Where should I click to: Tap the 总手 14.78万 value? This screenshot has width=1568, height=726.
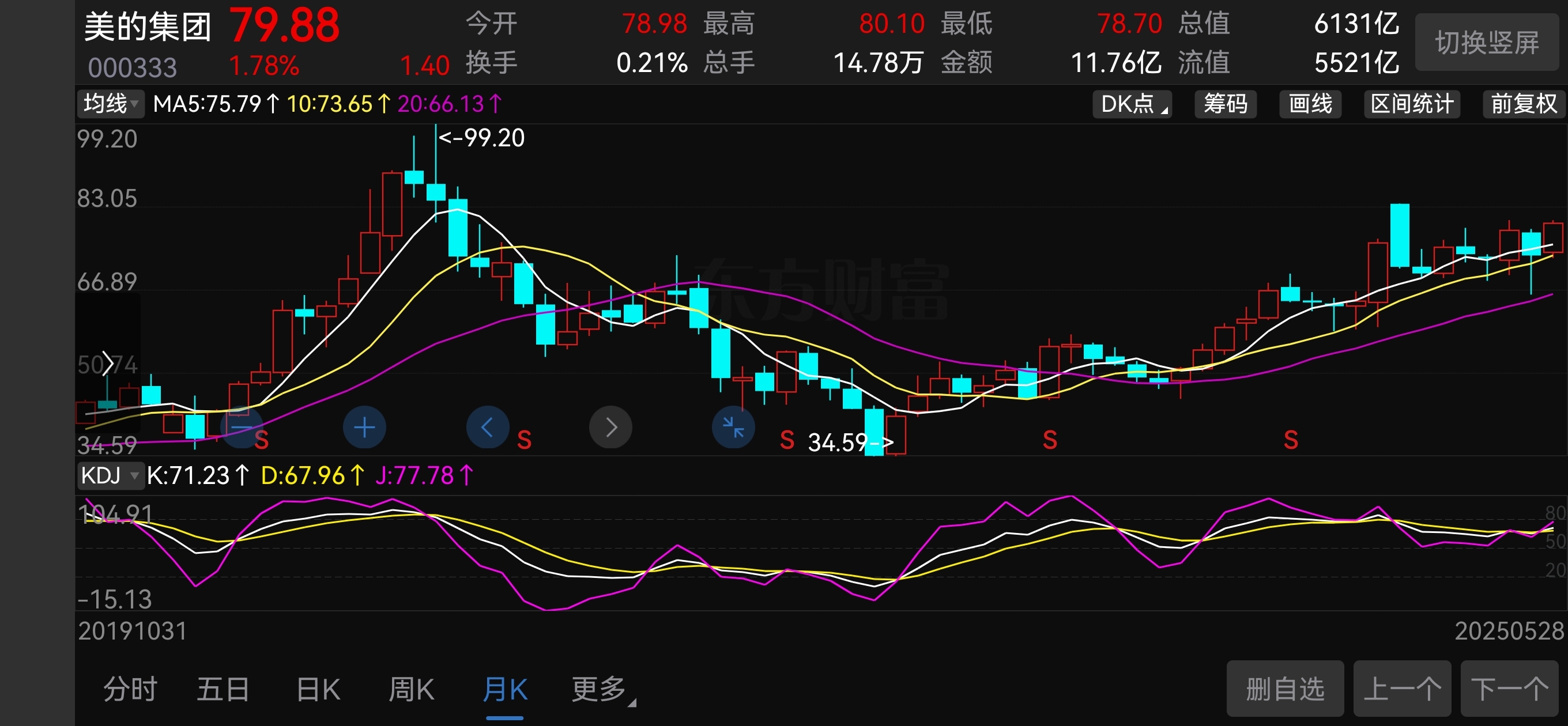(x=879, y=63)
